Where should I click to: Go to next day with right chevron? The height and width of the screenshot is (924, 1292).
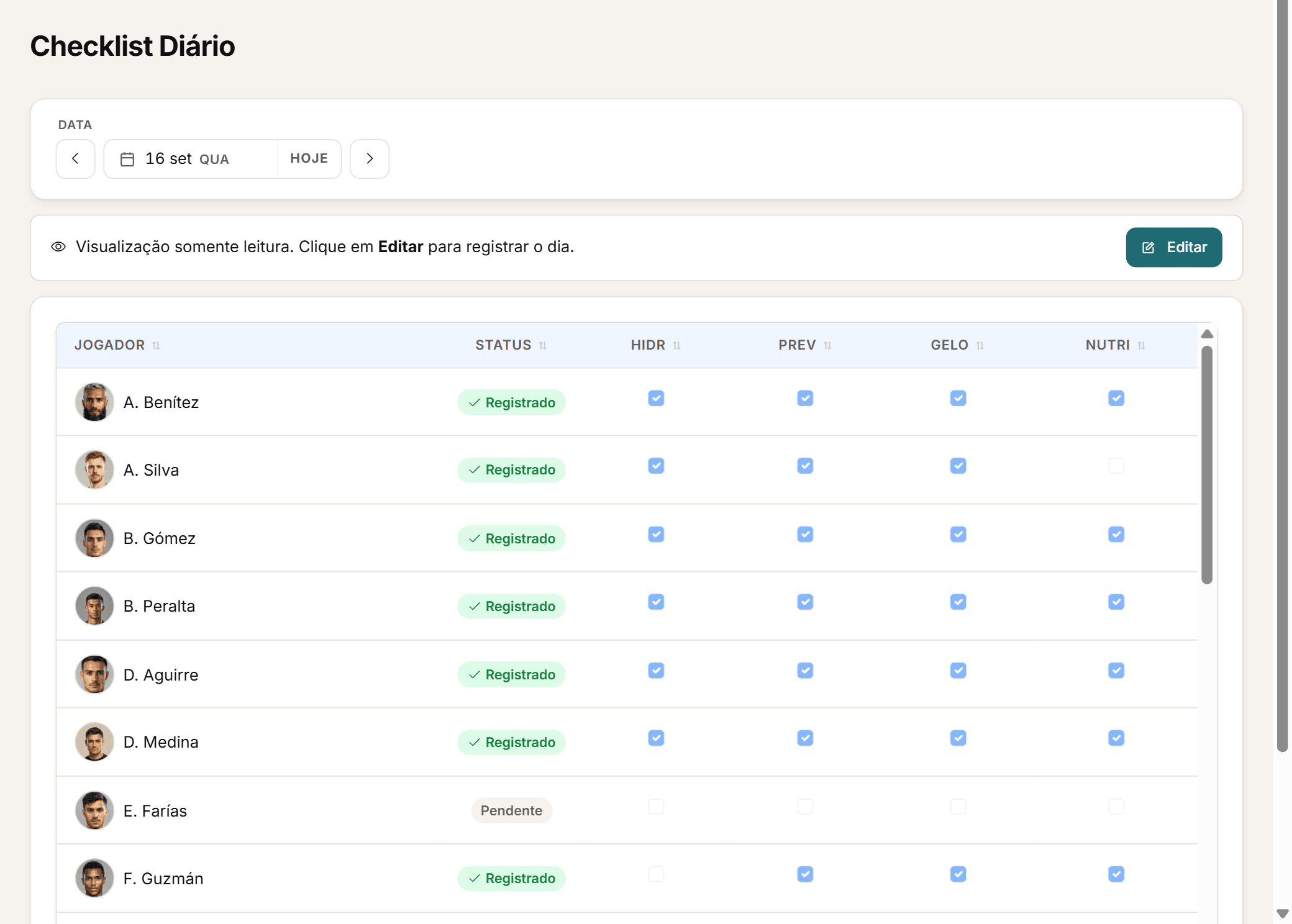(370, 159)
